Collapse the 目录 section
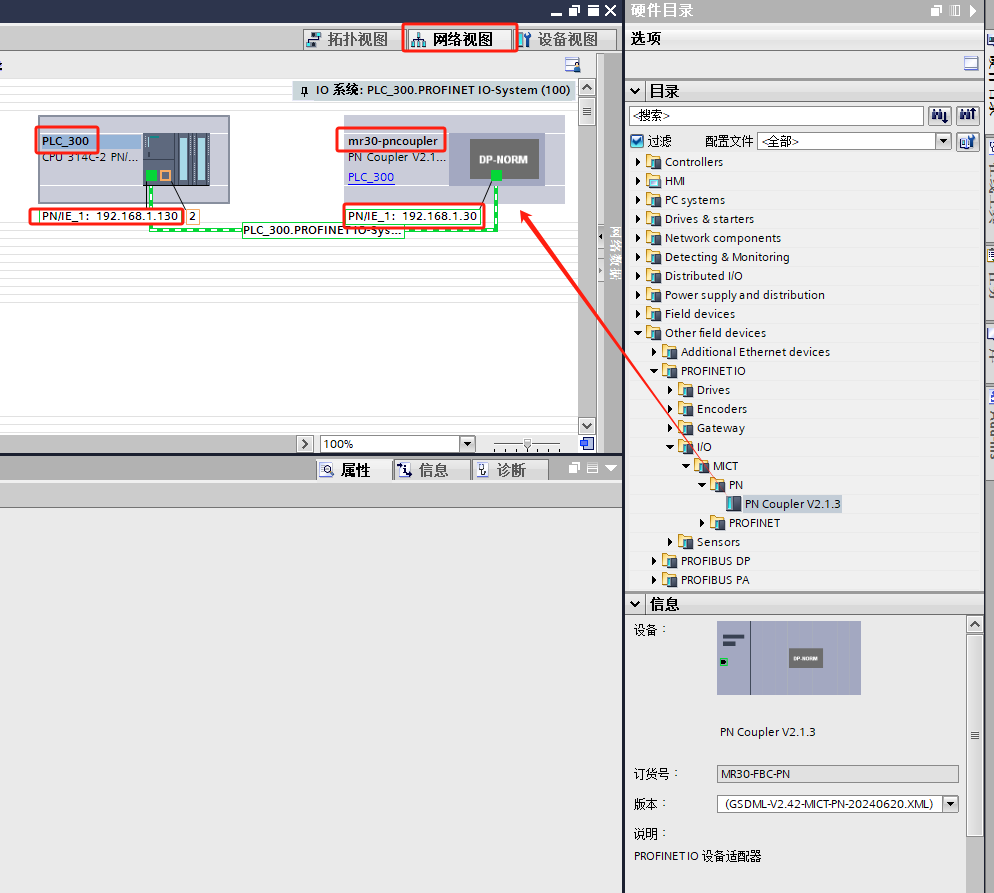Screen dimensions: 994x893 [635, 91]
